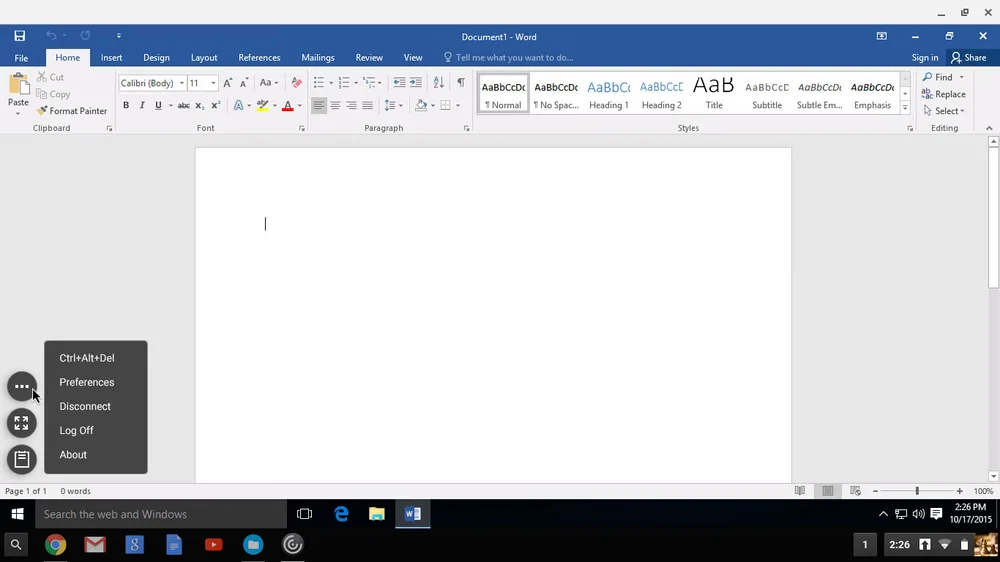Switch to Web Layout view in status bar

[x=855, y=491]
